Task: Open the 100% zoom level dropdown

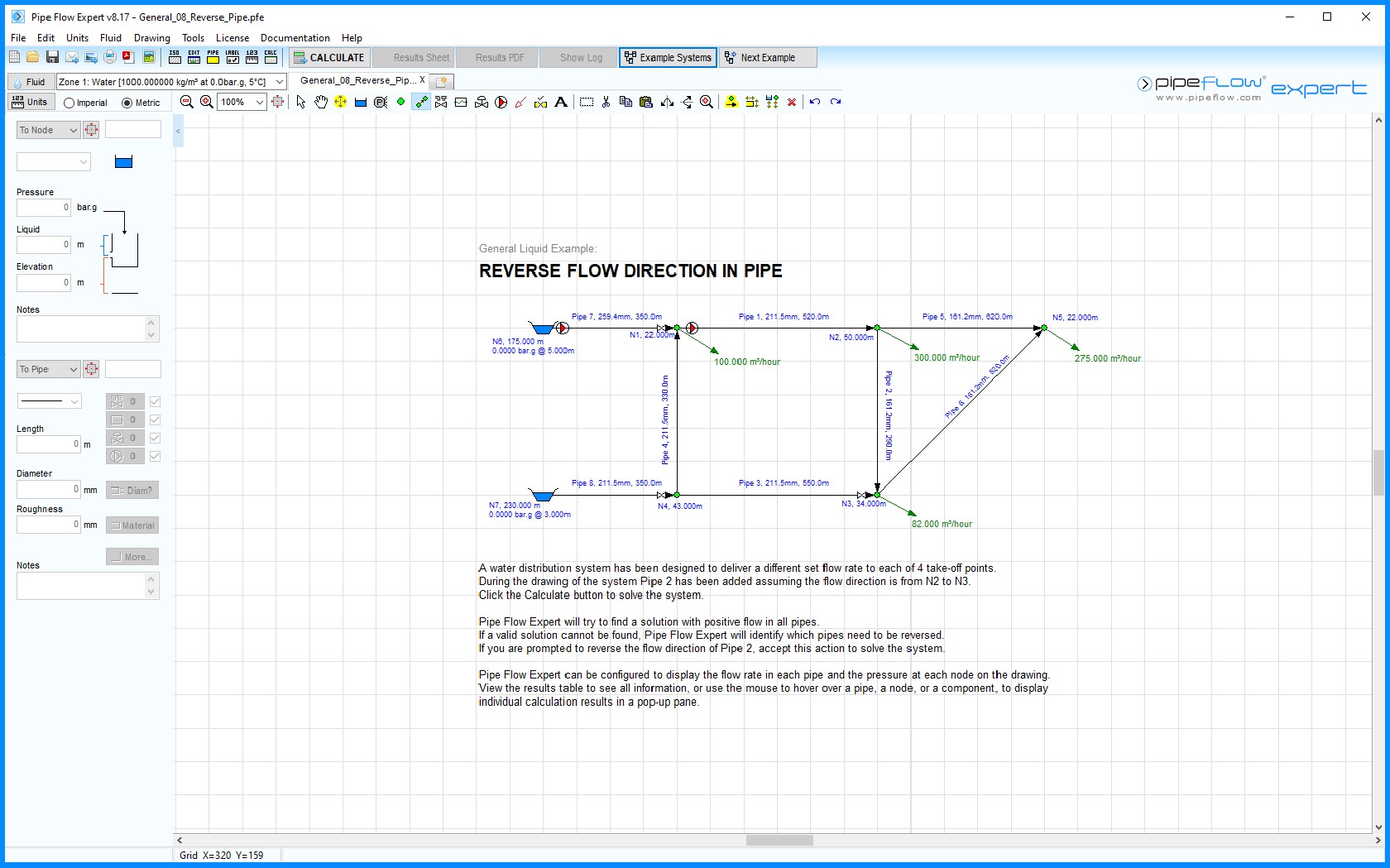Action: point(259,102)
